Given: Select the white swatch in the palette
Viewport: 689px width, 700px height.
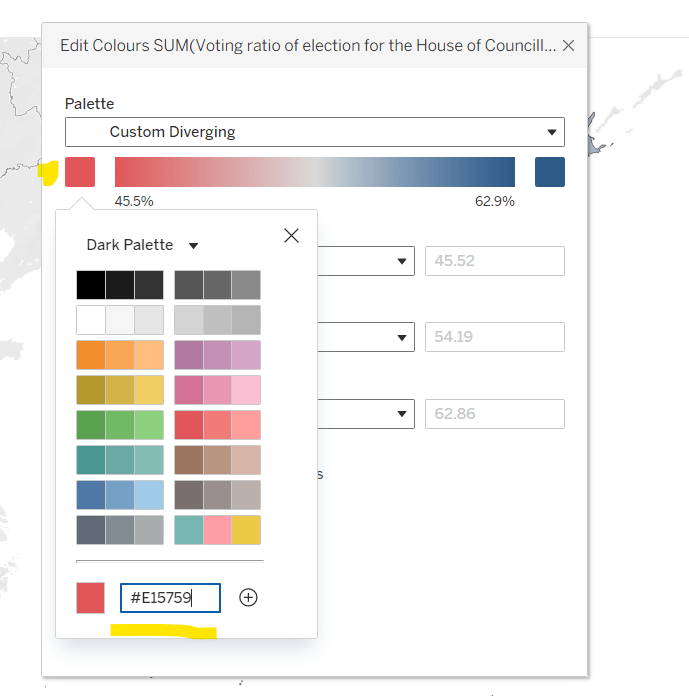Looking at the screenshot, I should click(x=90, y=320).
